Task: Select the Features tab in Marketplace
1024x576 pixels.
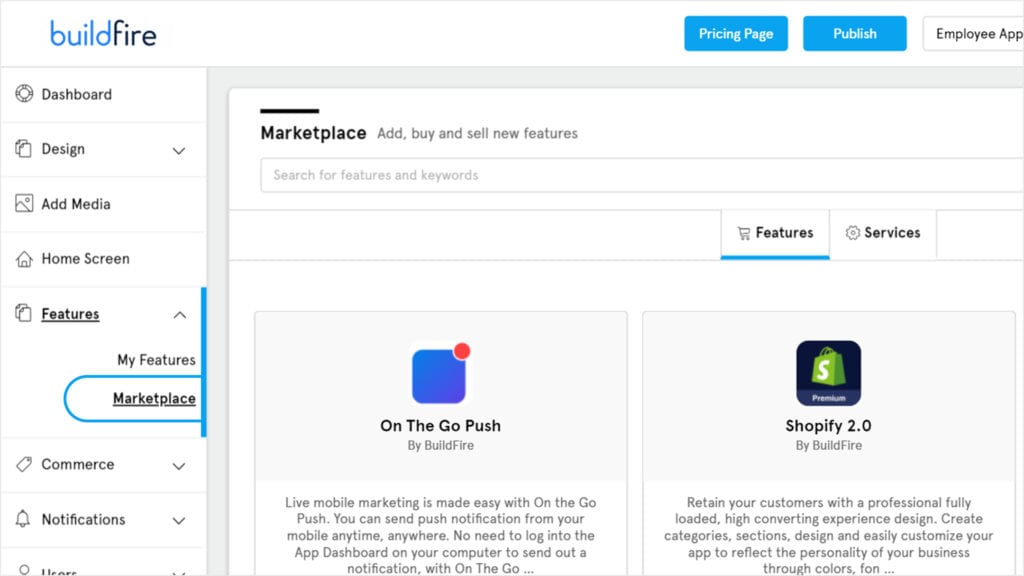Action: 775,233
